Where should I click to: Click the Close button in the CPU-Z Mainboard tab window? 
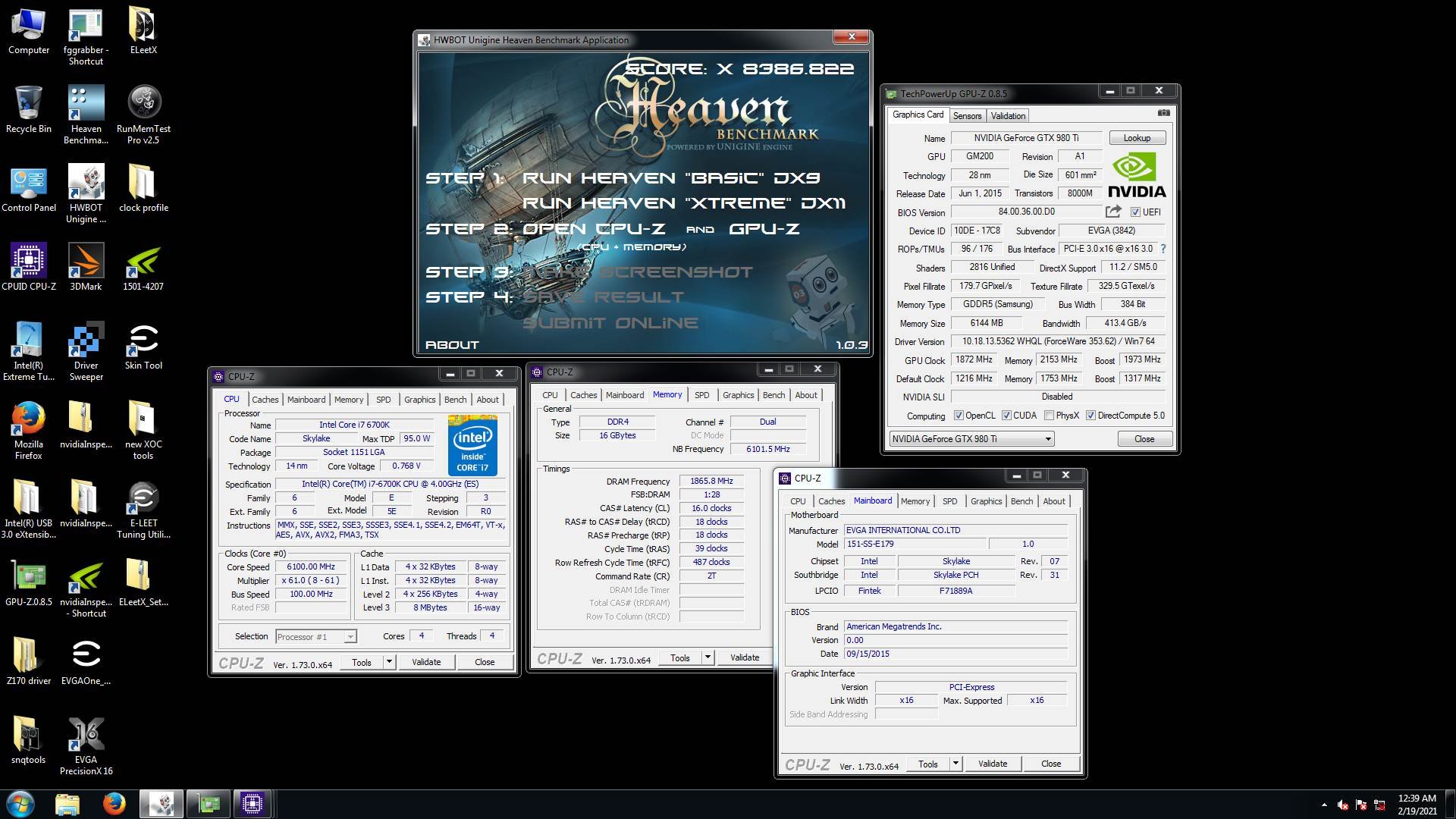click(x=1050, y=764)
